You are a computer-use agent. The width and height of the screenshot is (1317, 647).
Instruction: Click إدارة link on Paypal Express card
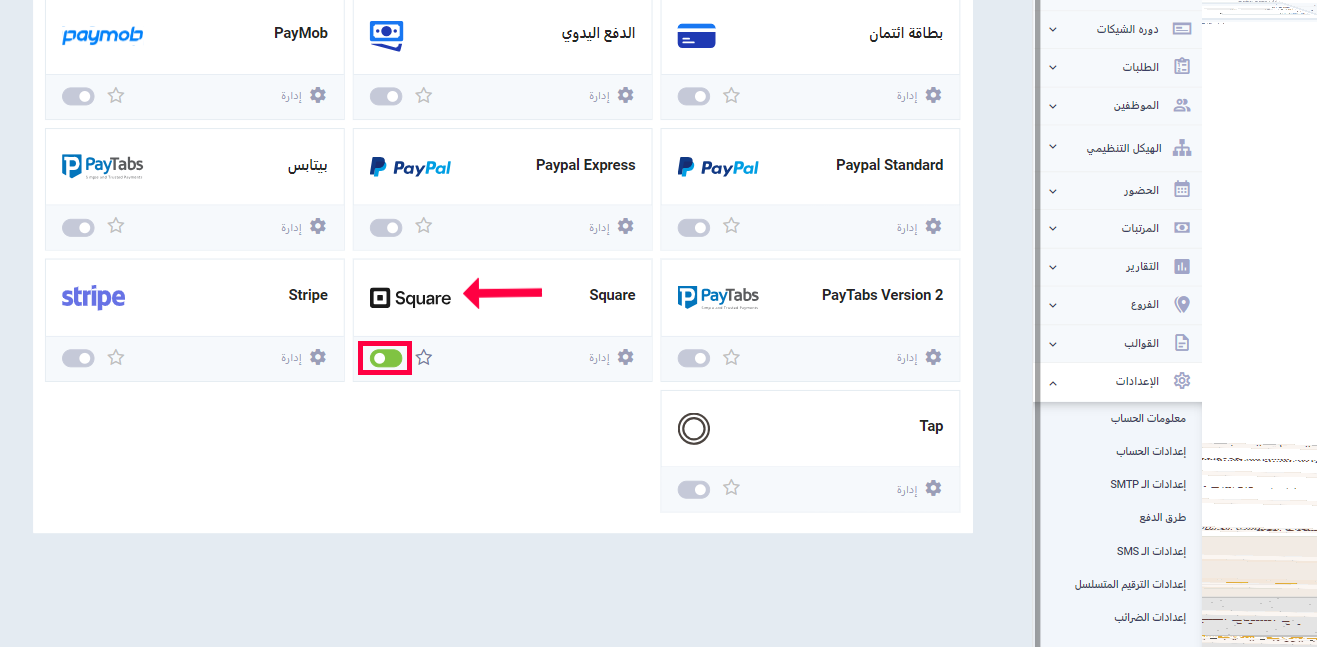tap(599, 227)
